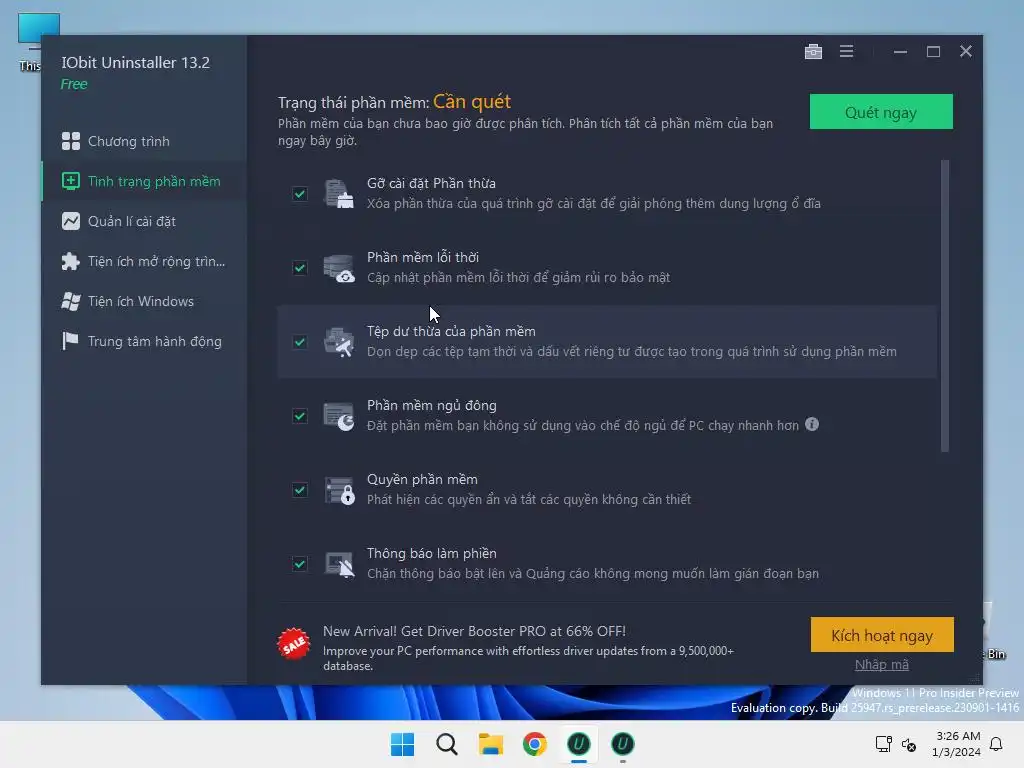This screenshot has width=1024, height=768.
Task: Click the Chương trình grid icon
Action: point(71,141)
